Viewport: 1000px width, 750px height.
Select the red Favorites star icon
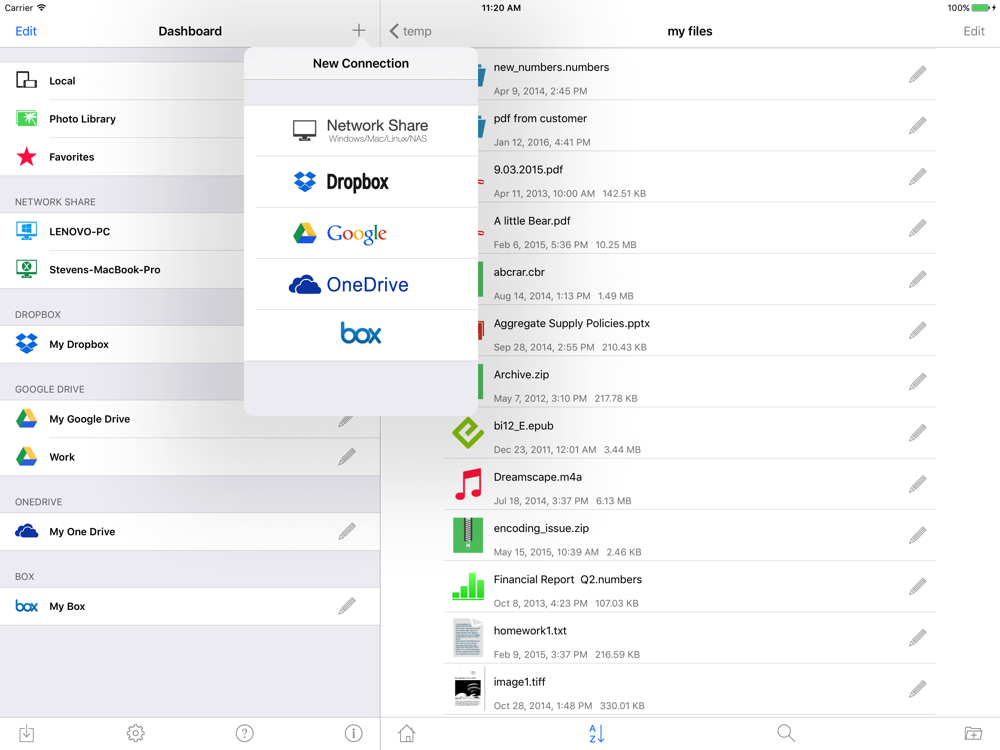(x=26, y=156)
